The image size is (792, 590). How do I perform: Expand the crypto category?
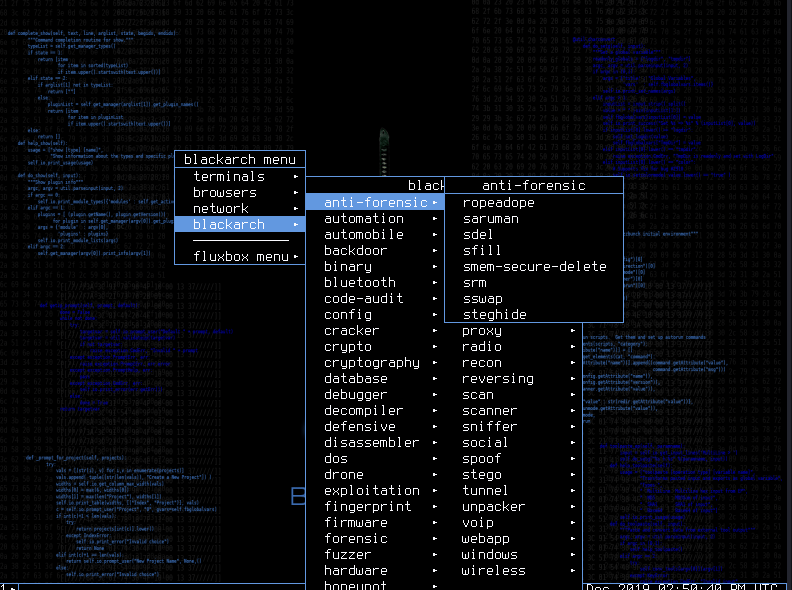(x=375, y=347)
